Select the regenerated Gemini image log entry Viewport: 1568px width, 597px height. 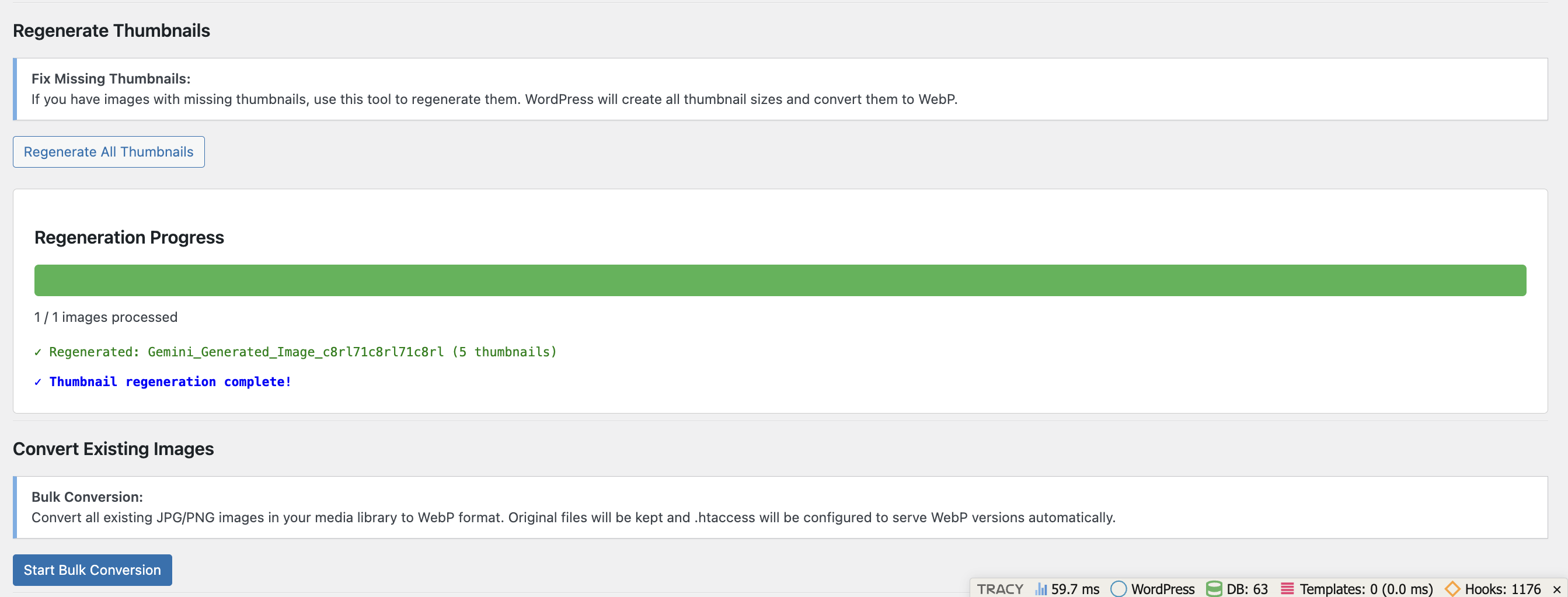click(295, 352)
